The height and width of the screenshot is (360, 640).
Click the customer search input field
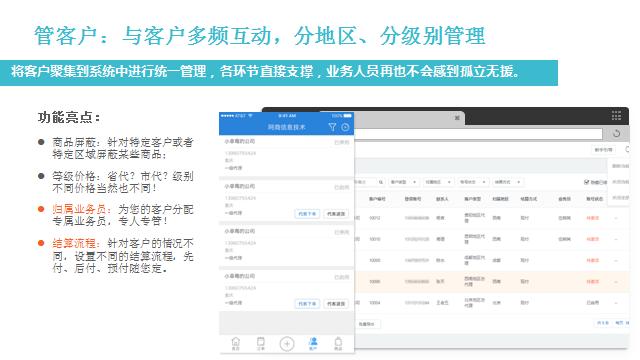pyautogui.click(x=365, y=182)
